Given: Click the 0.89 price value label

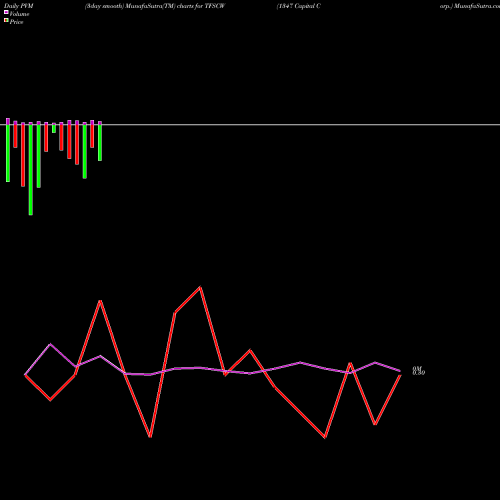Looking at the screenshot, I should (419, 373).
